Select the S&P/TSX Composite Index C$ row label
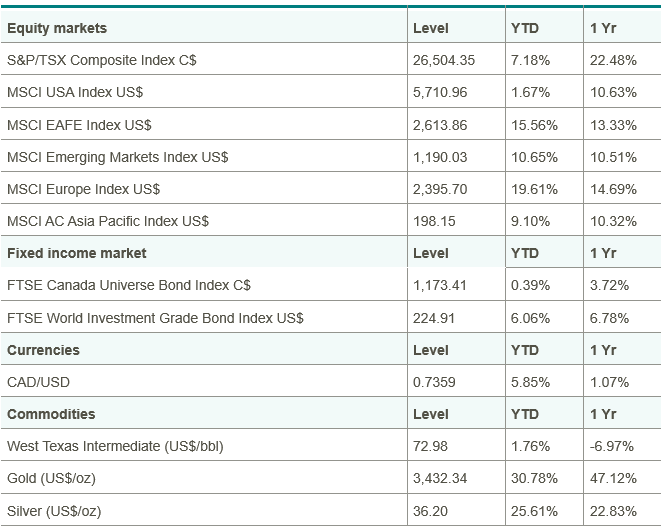The image size is (662, 529). point(102,60)
